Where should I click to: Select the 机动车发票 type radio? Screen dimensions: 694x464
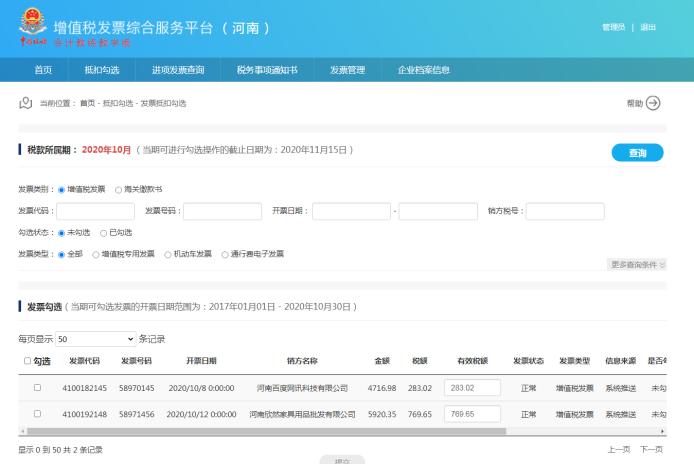pyautogui.click(x=168, y=255)
